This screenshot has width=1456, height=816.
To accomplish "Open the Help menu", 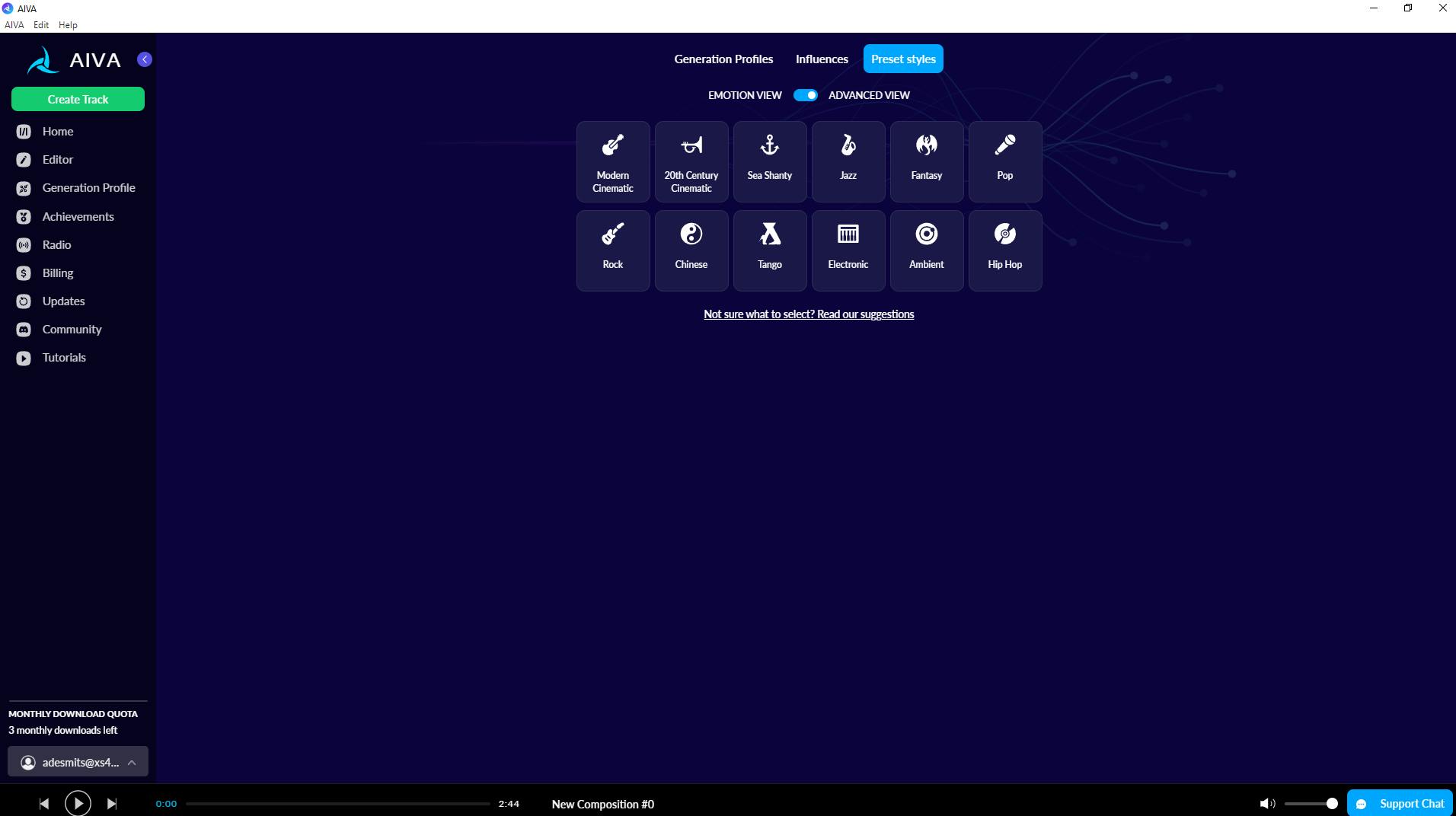I will point(68,25).
